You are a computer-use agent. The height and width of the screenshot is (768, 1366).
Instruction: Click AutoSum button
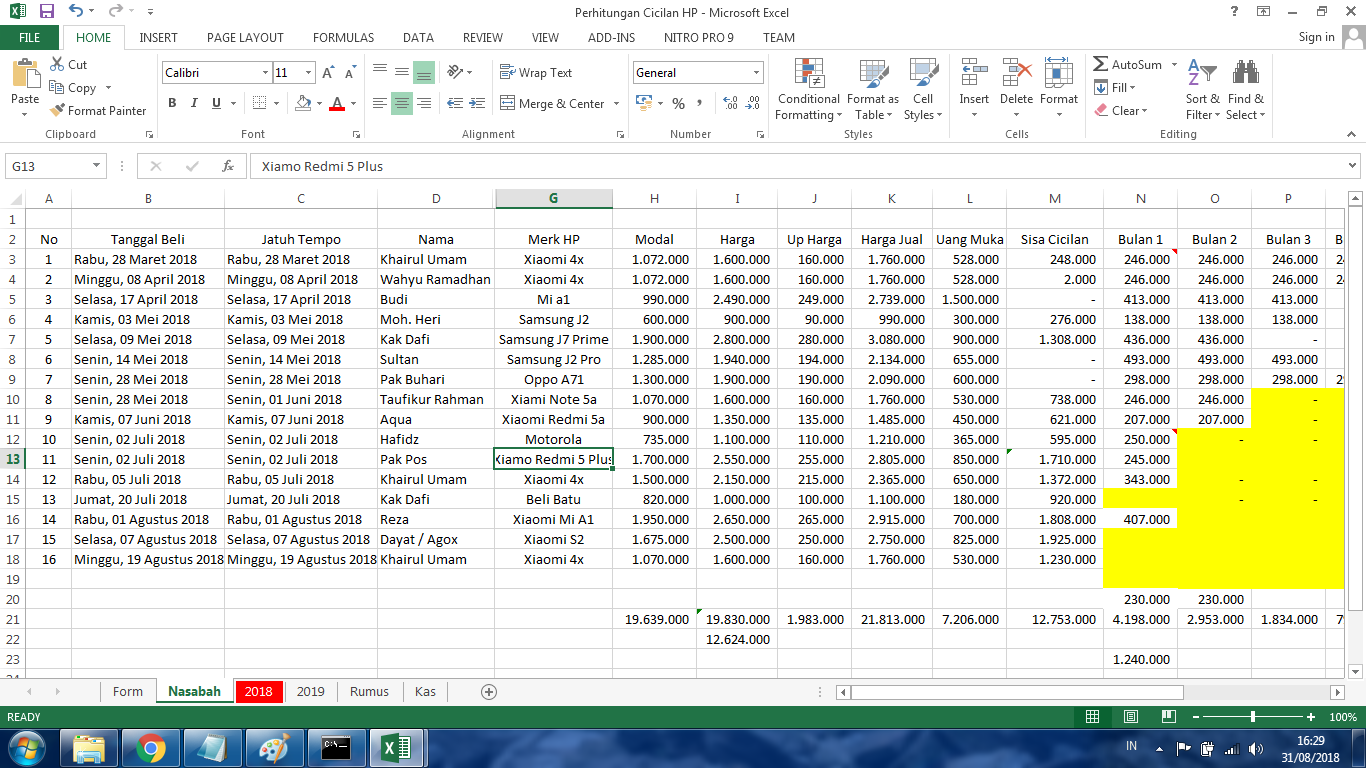(1128, 64)
